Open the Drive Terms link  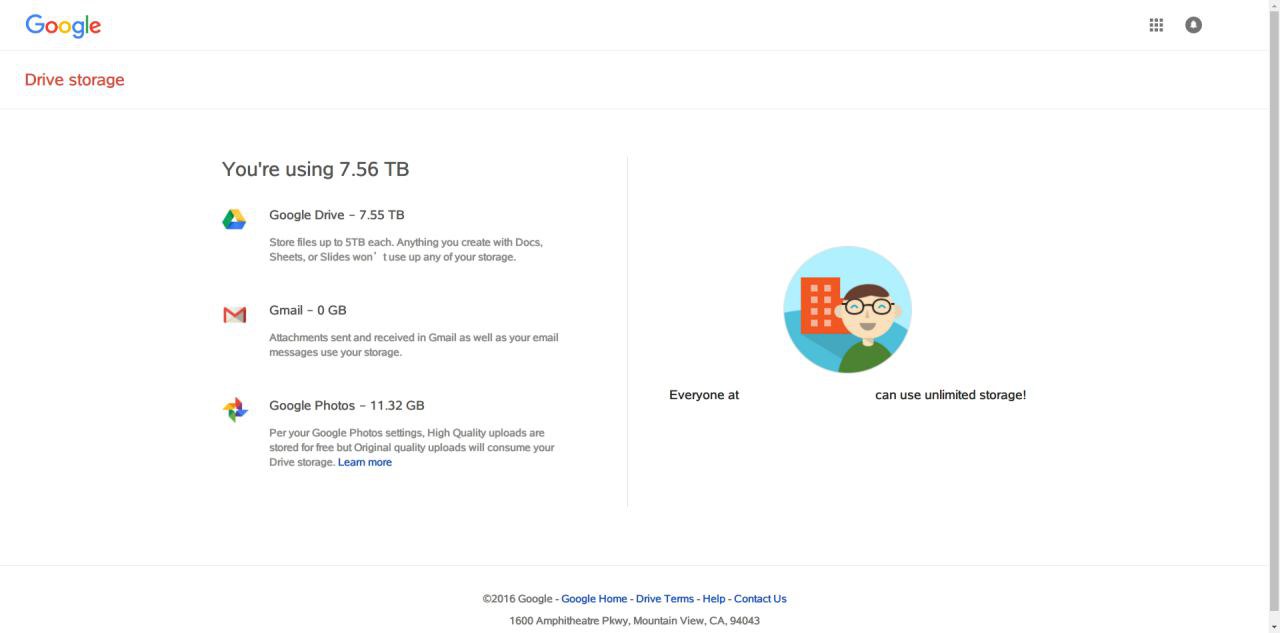coord(665,599)
